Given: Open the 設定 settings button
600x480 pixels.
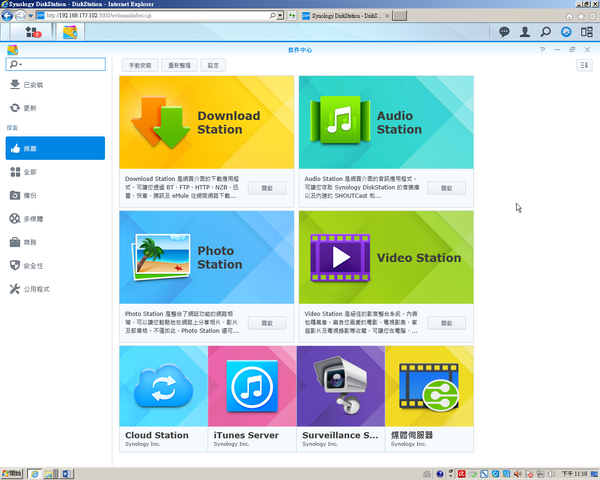Looking at the screenshot, I should 212,65.
